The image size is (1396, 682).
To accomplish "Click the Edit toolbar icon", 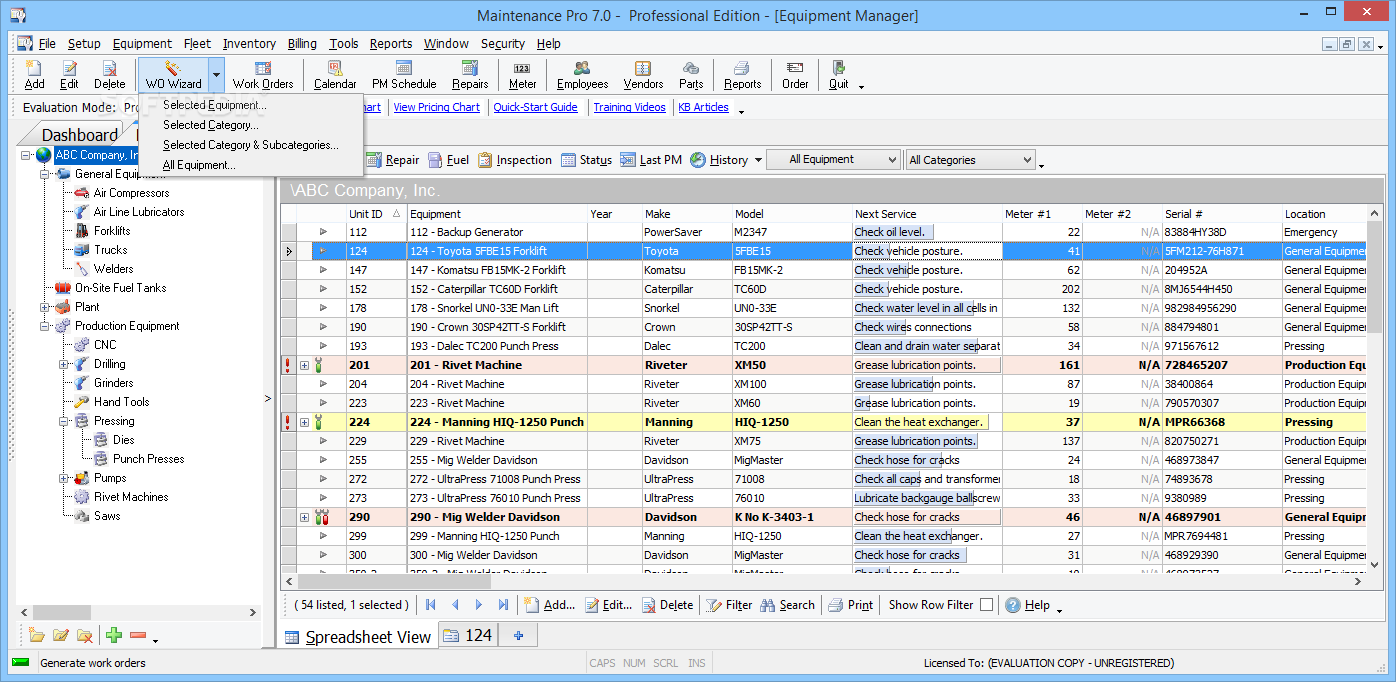I will pyautogui.click(x=69, y=74).
